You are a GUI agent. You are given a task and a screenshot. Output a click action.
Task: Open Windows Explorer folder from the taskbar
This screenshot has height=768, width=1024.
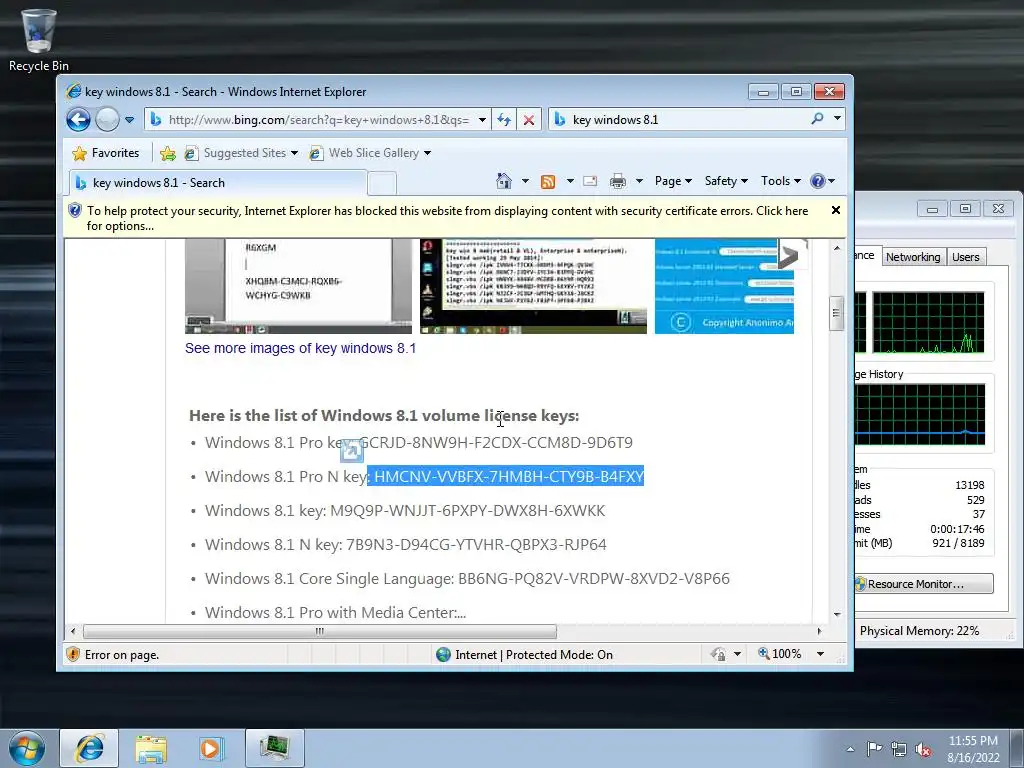pyautogui.click(x=151, y=749)
